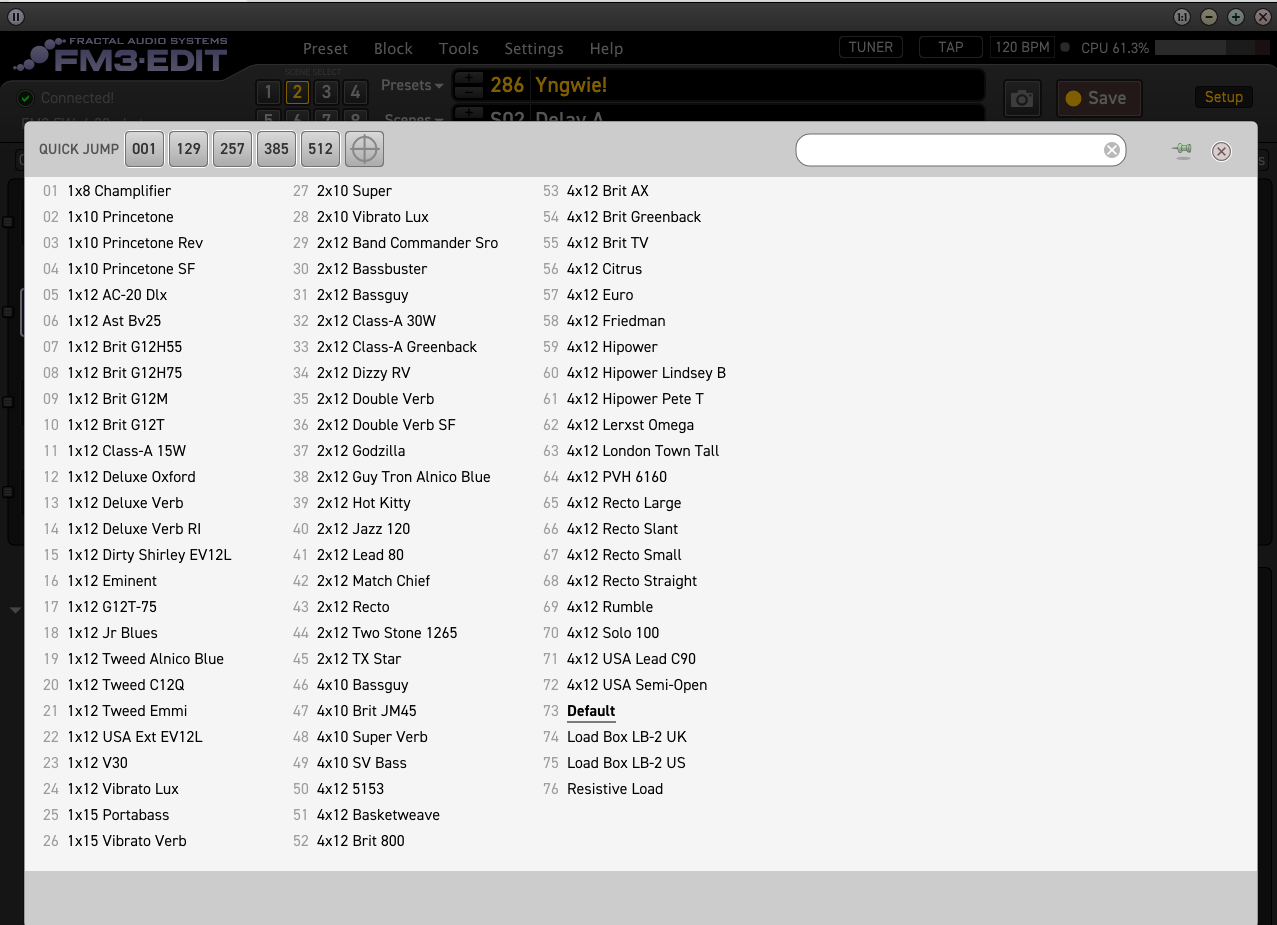Open the Preset menu

pyautogui.click(x=326, y=48)
